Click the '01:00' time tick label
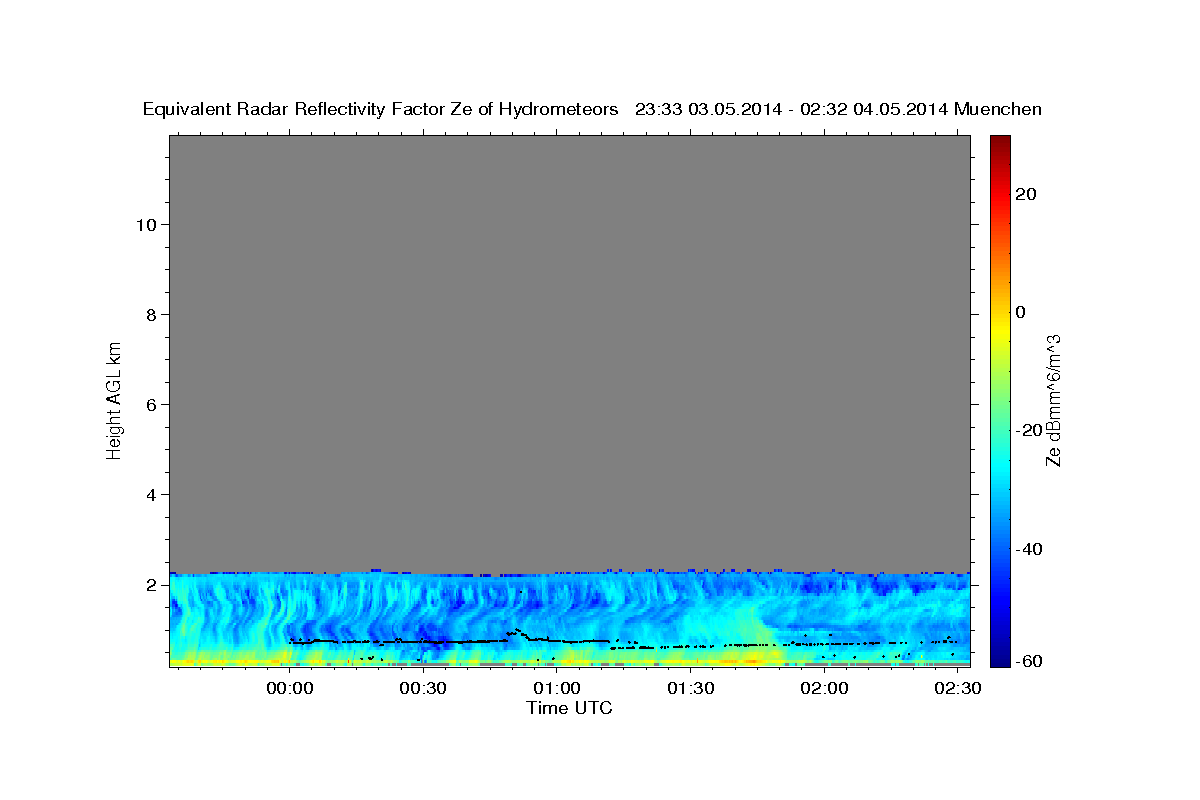Image resolution: width=1200 pixels, height=800 pixels. pyautogui.click(x=556, y=689)
